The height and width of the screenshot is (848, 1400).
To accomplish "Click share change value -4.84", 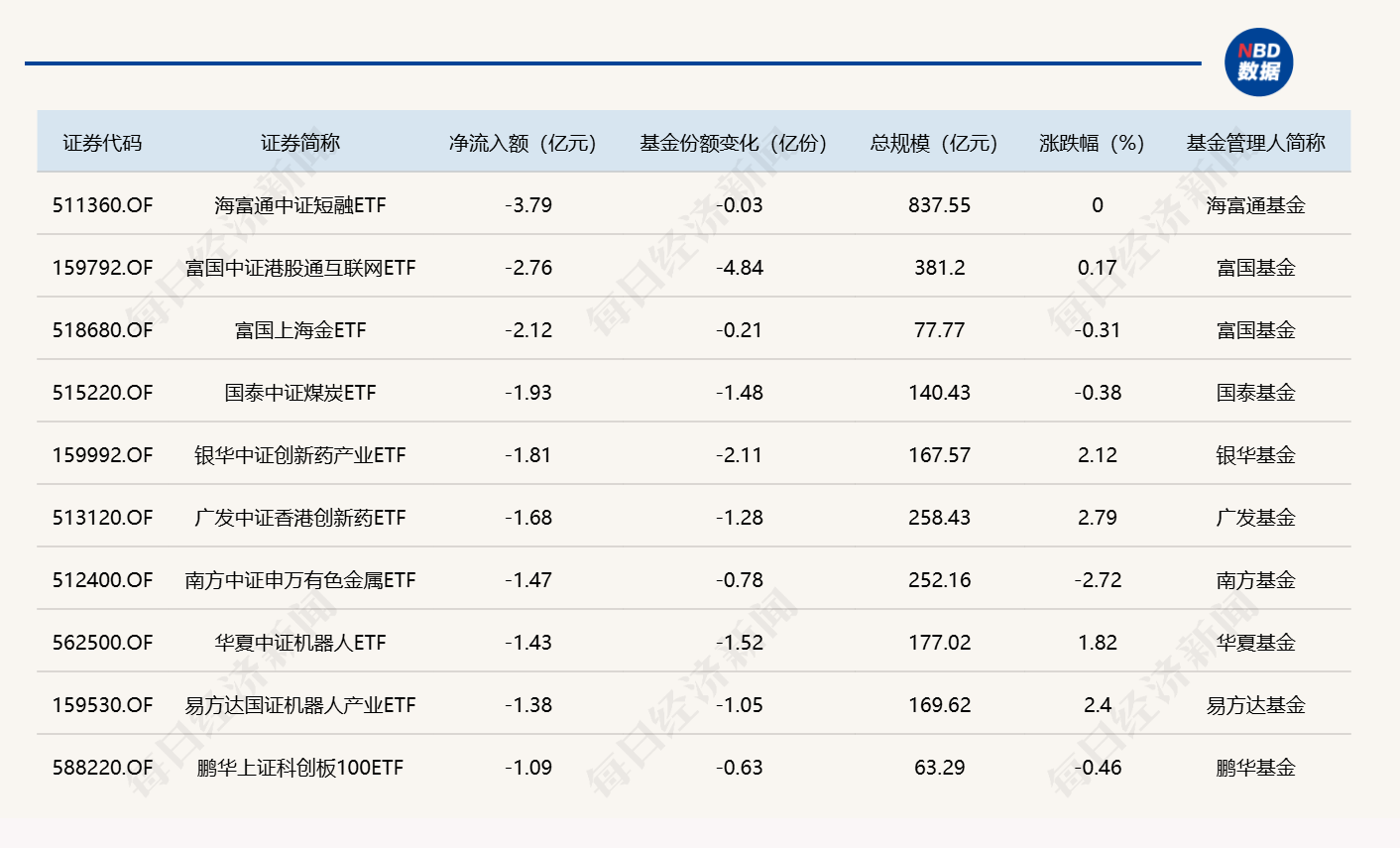I will pyautogui.click(x=740, y=268).
